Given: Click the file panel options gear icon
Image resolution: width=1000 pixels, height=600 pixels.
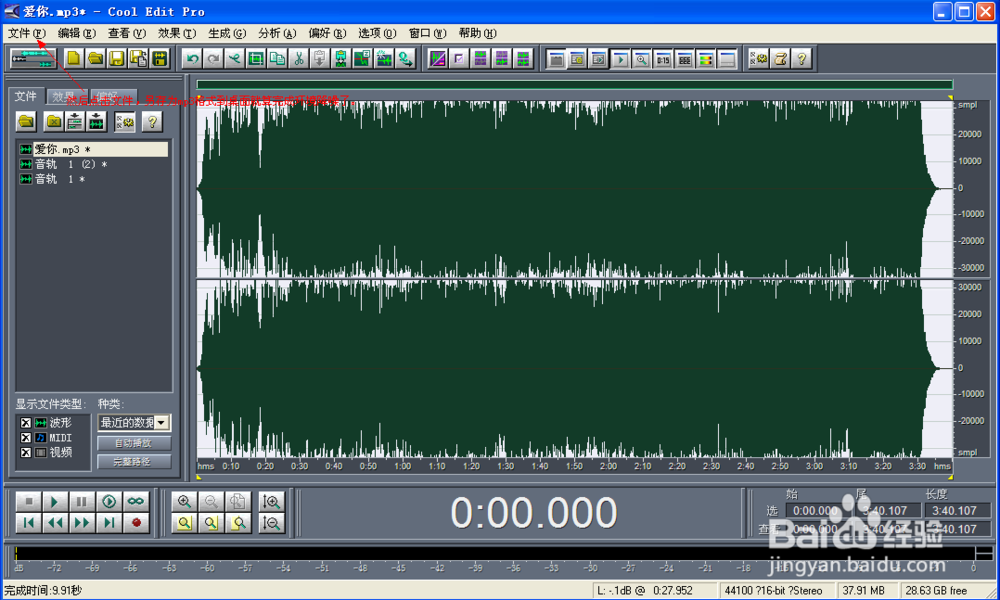Looking at the screenshot, I should click(125, 121).
